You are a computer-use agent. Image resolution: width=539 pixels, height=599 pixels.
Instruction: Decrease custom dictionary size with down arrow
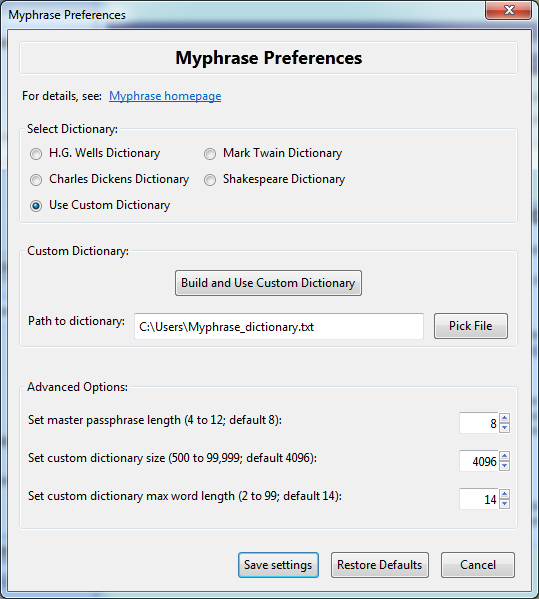(504, 465)
